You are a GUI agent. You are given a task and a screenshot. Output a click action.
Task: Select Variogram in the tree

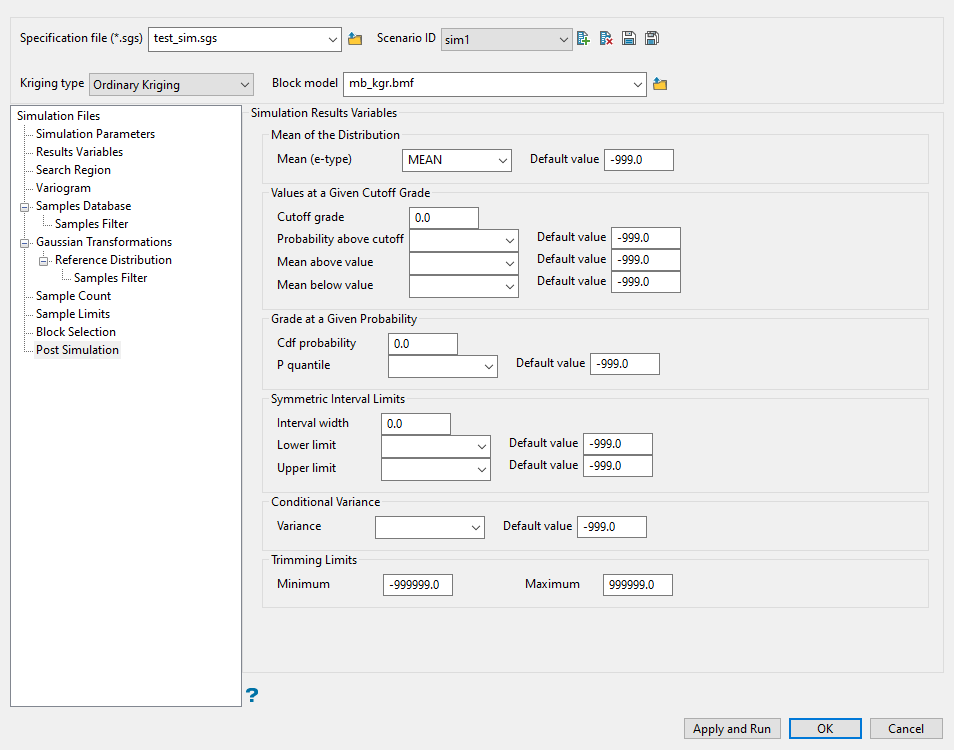click(x=63, y=188)
